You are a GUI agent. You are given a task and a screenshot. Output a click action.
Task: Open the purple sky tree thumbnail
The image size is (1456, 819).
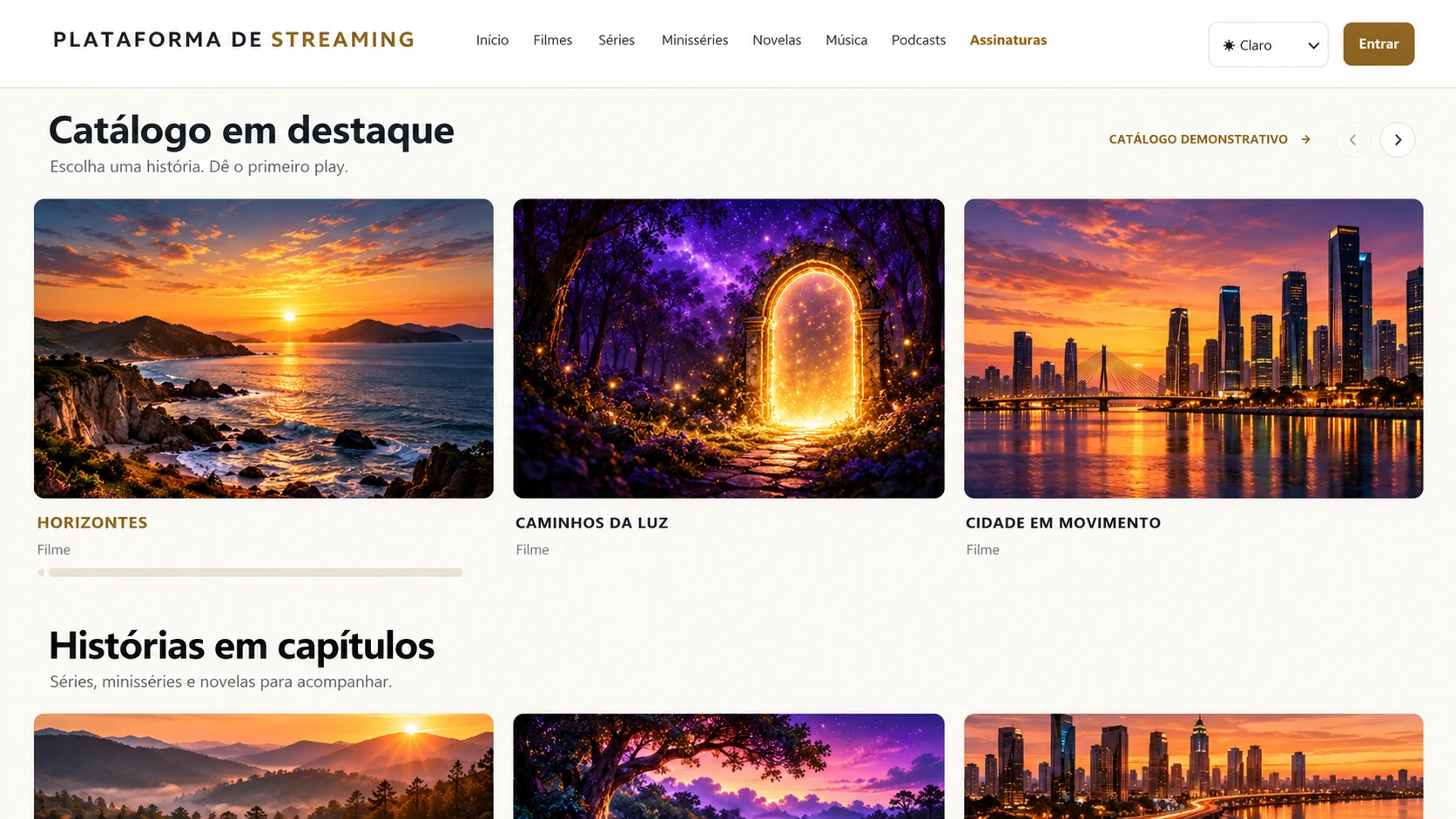(729, 766)
